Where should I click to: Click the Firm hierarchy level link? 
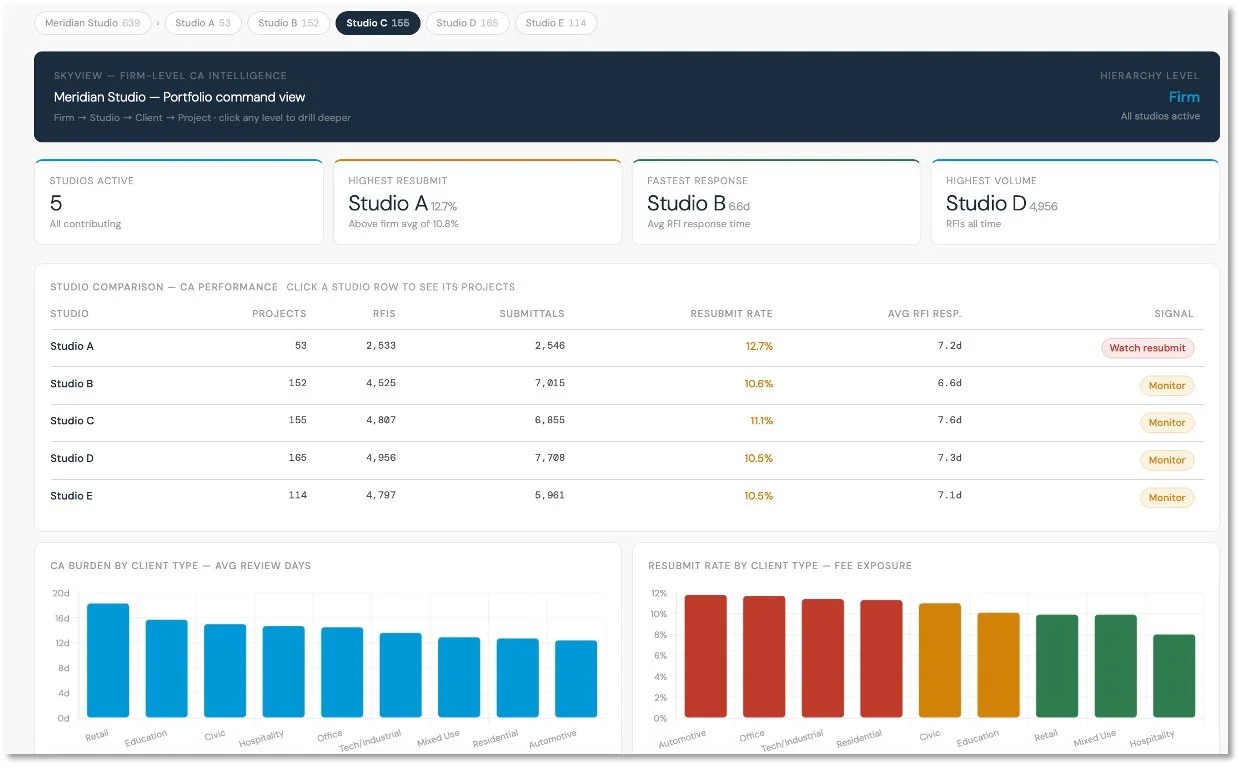click(x=1184, y=97)
